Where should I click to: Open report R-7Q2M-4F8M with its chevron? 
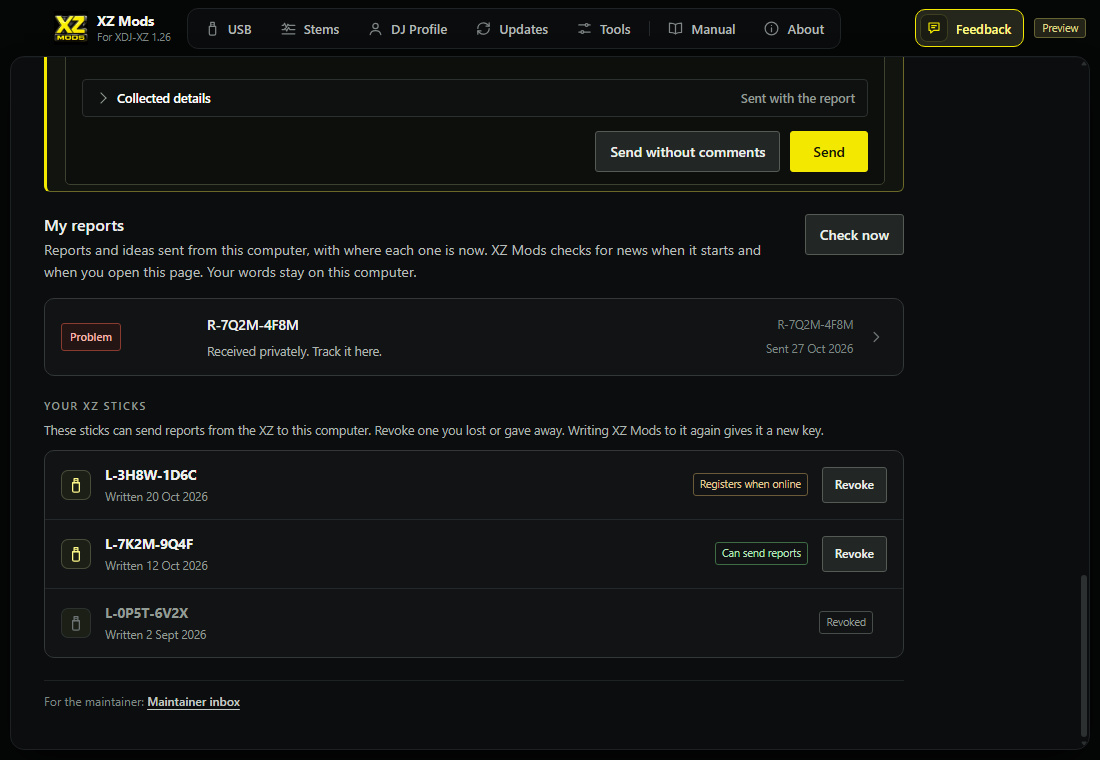tap(876, 337)
